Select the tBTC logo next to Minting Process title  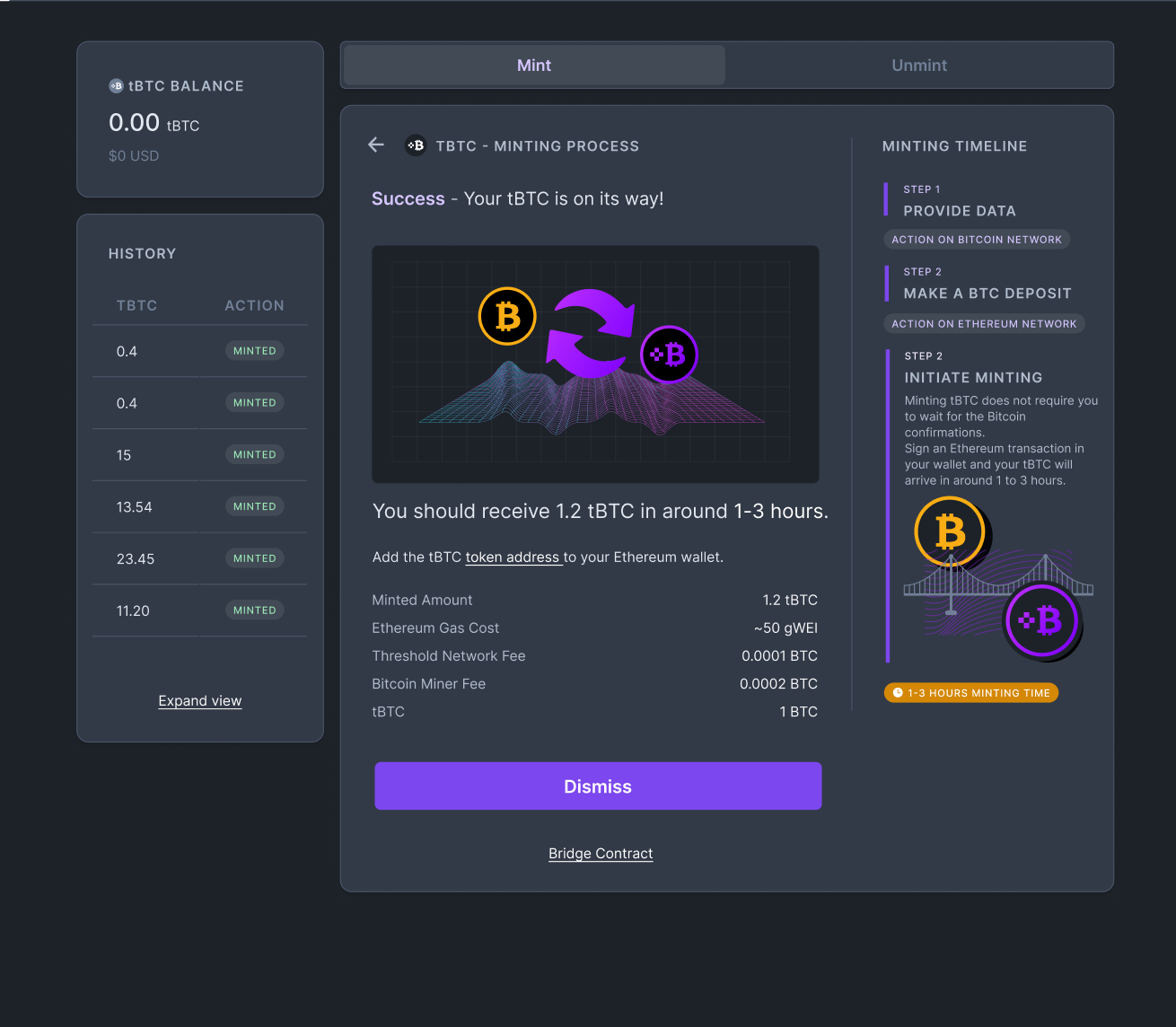pos(415,145)
